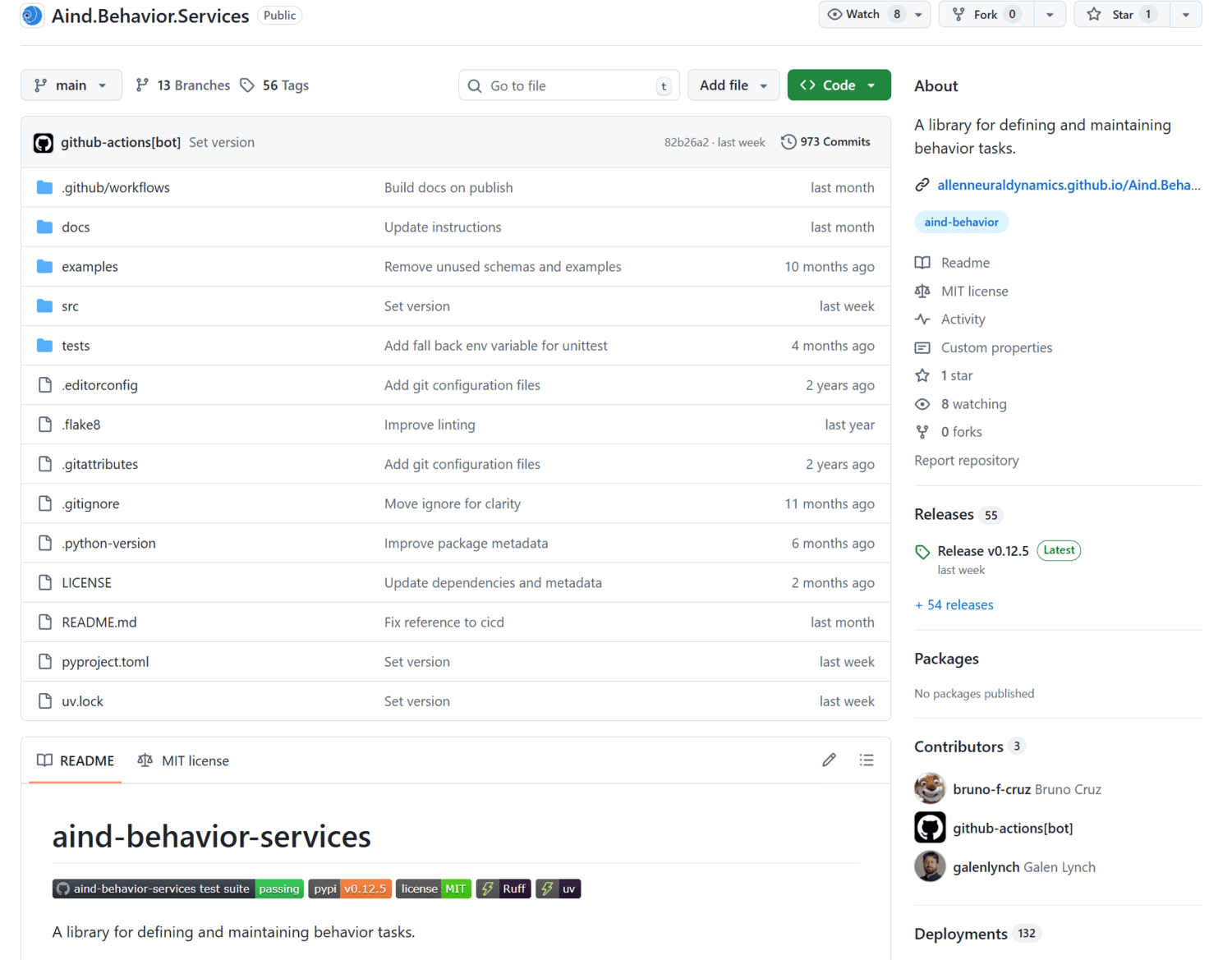Open Custom properties link
The image size is (1232, 960).
click(x=996, y=347)
